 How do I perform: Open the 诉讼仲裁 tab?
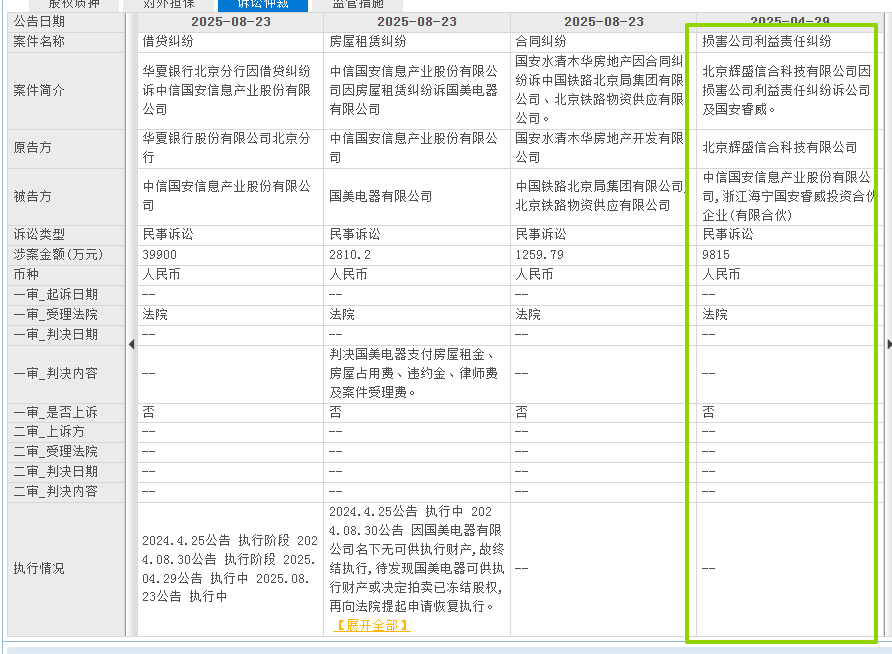tap(263, 5)
